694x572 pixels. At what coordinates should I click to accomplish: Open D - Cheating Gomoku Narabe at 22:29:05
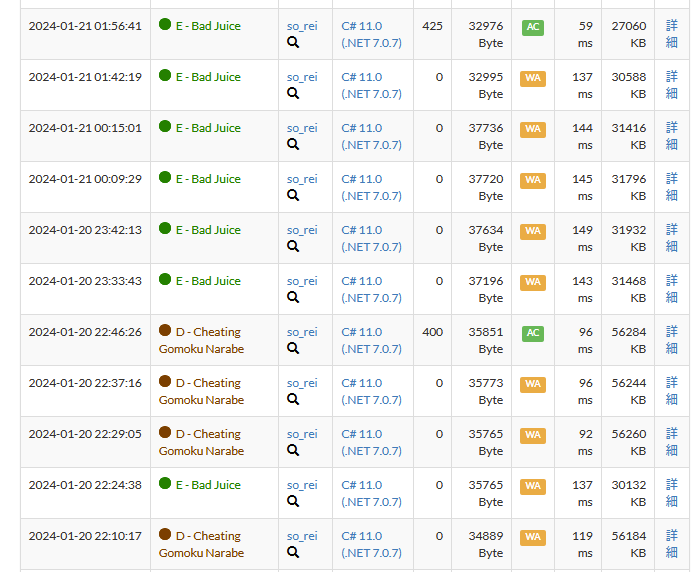click(x=201, y=442)
